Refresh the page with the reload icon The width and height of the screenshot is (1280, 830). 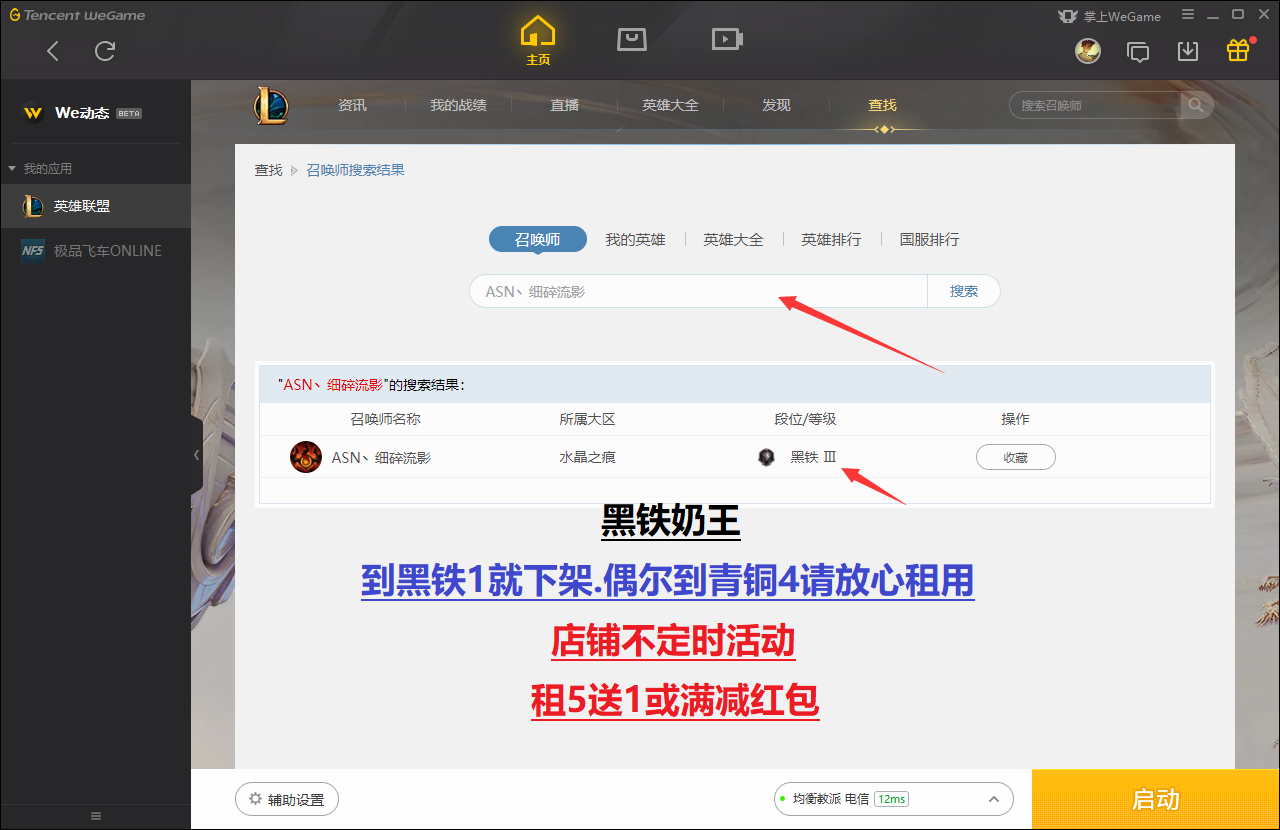pos(105,51)
